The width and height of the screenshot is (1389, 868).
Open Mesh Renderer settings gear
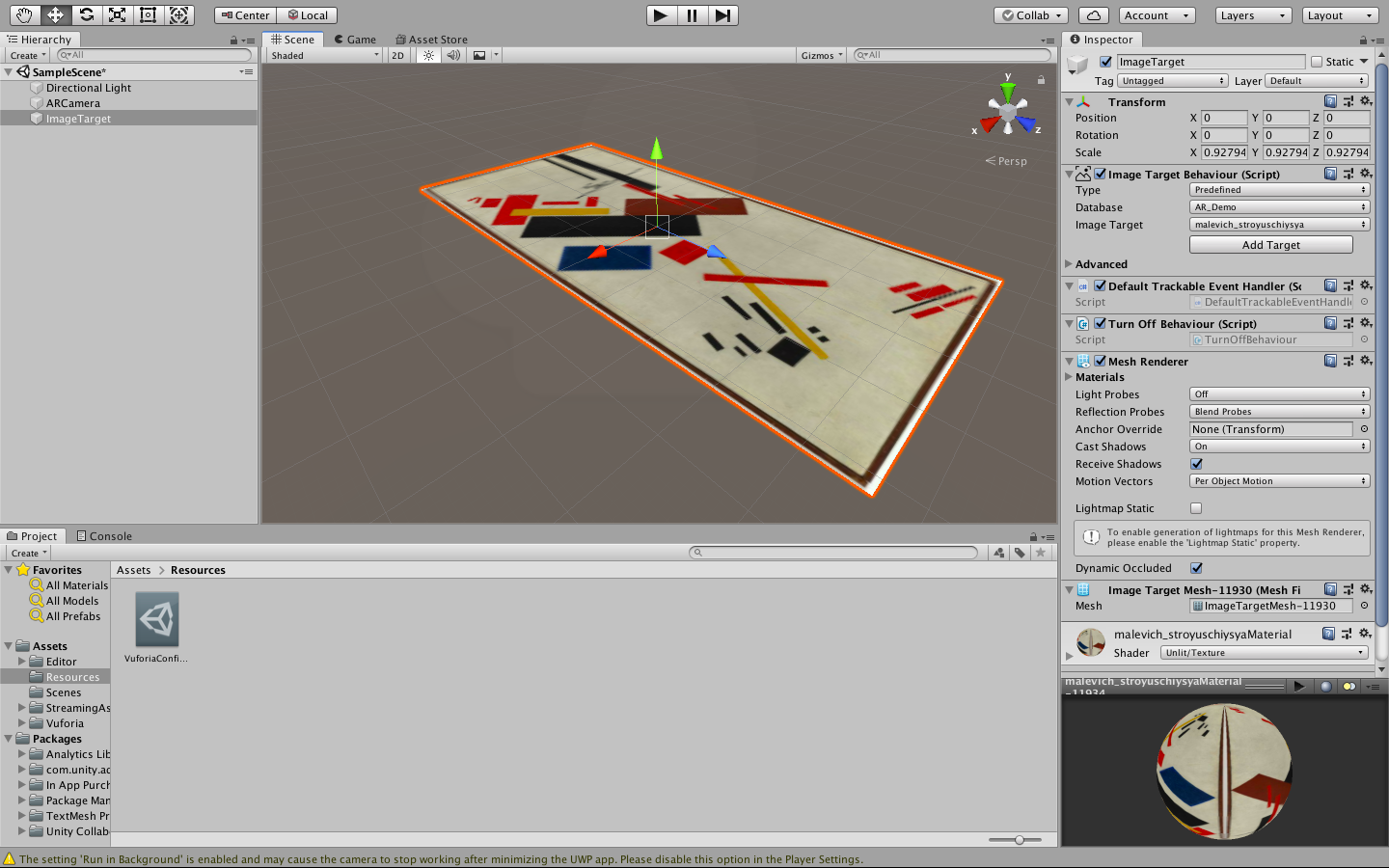(x=1365, y=361)
